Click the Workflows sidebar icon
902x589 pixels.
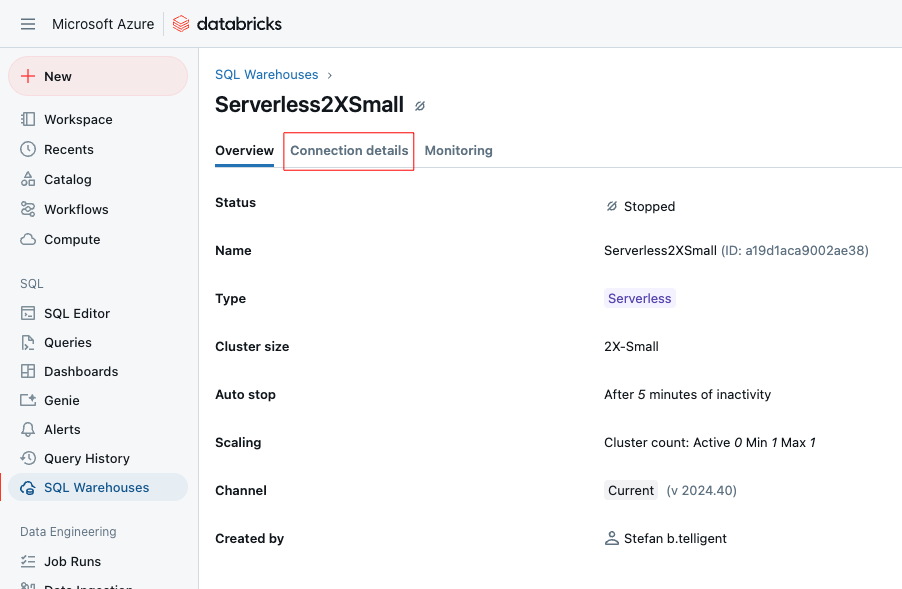(28, 209)
